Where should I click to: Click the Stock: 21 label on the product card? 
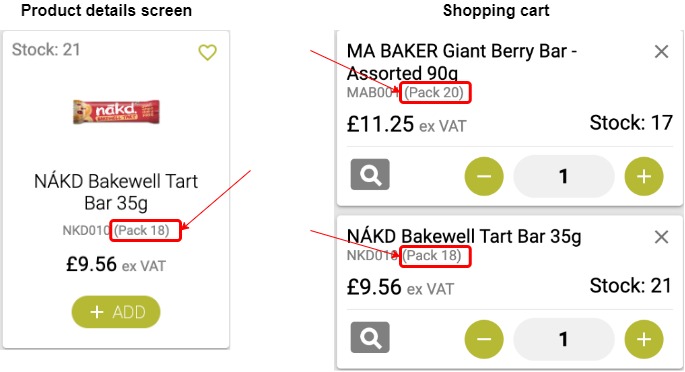(46, 49)
